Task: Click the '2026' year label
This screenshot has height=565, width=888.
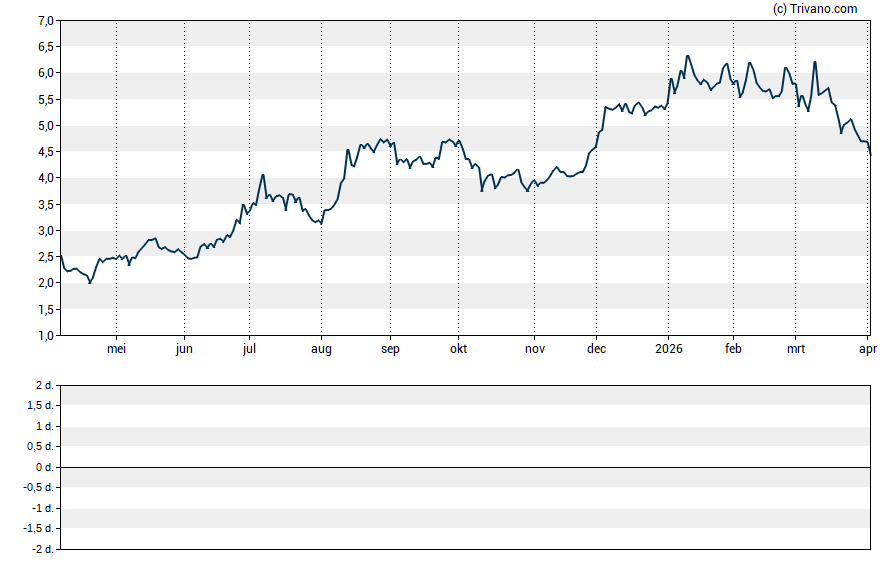Action: coord(669,349)
